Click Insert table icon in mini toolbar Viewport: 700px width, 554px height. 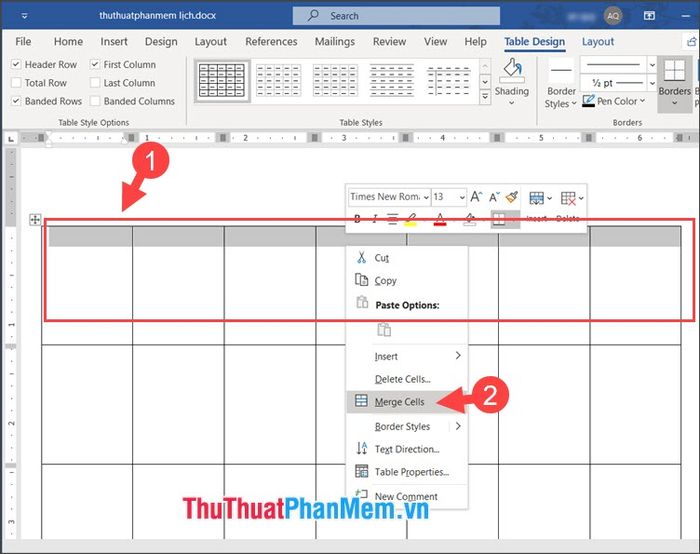click(x=536, y=198)
